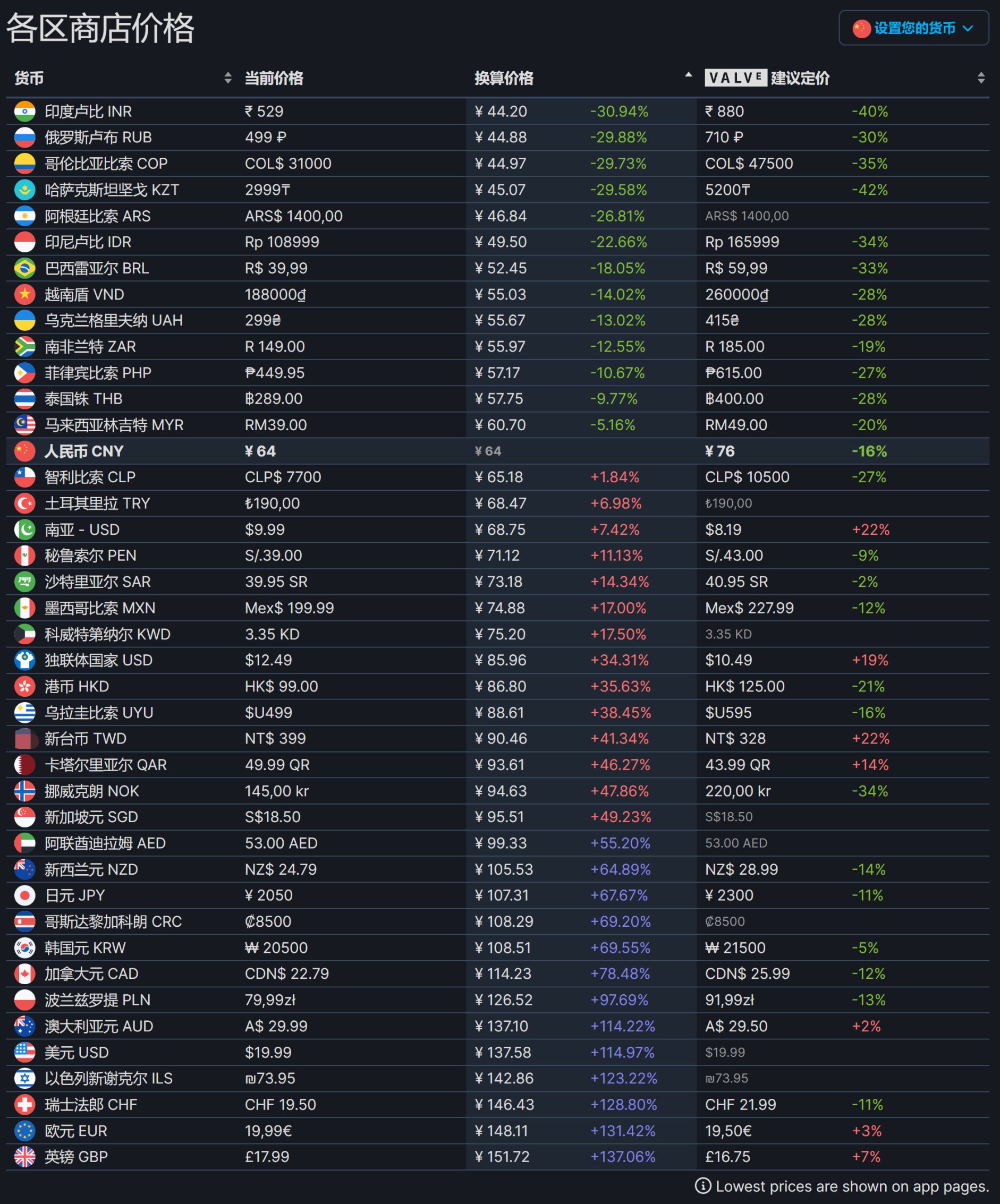Viewport: 1000px width, 1204px height.
Task: Click the Philippines flag icon
Action: click(24, 373)
